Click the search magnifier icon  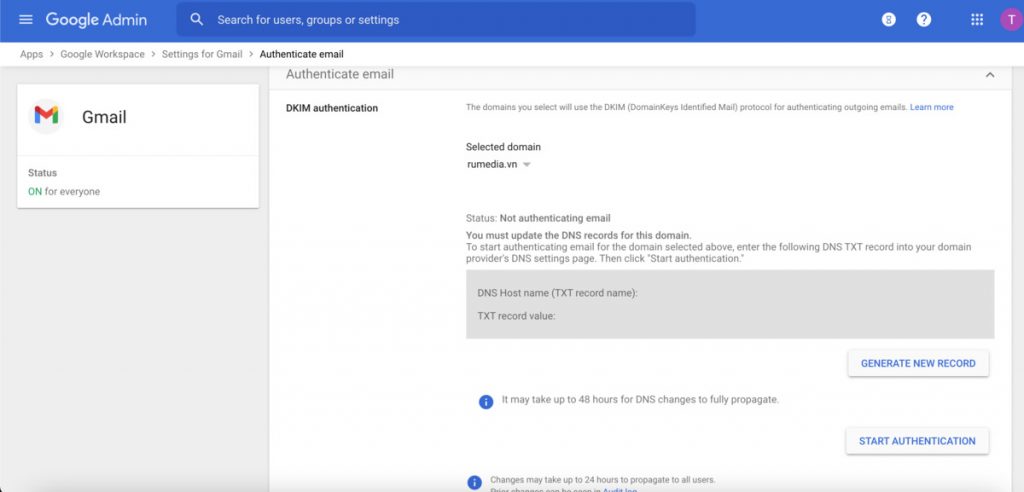click(x=197, y=20)
